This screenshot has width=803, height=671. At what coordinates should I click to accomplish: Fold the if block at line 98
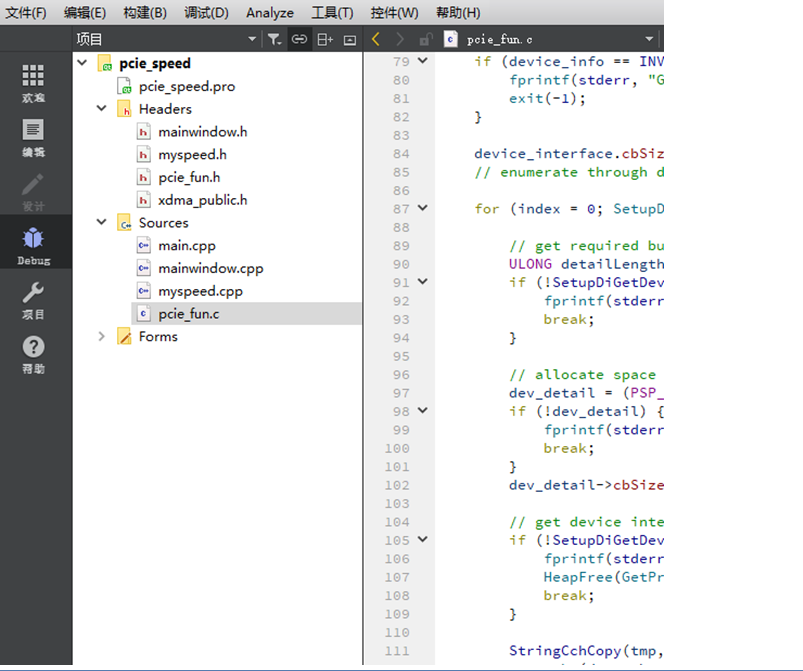click(x=422, y=410)
